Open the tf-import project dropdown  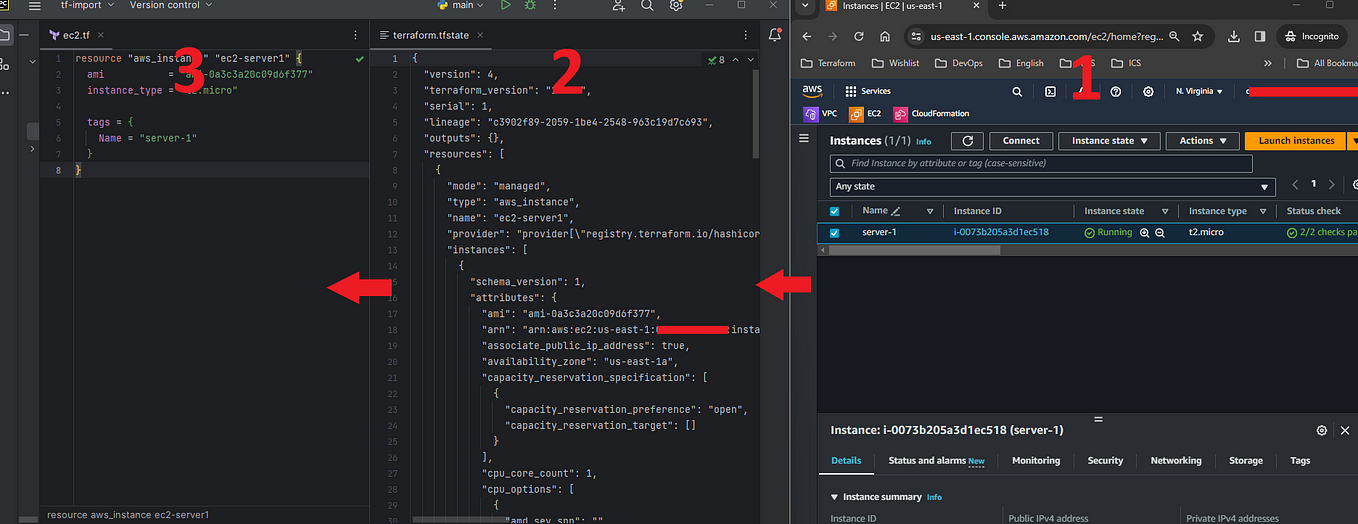tap(88, 5)
